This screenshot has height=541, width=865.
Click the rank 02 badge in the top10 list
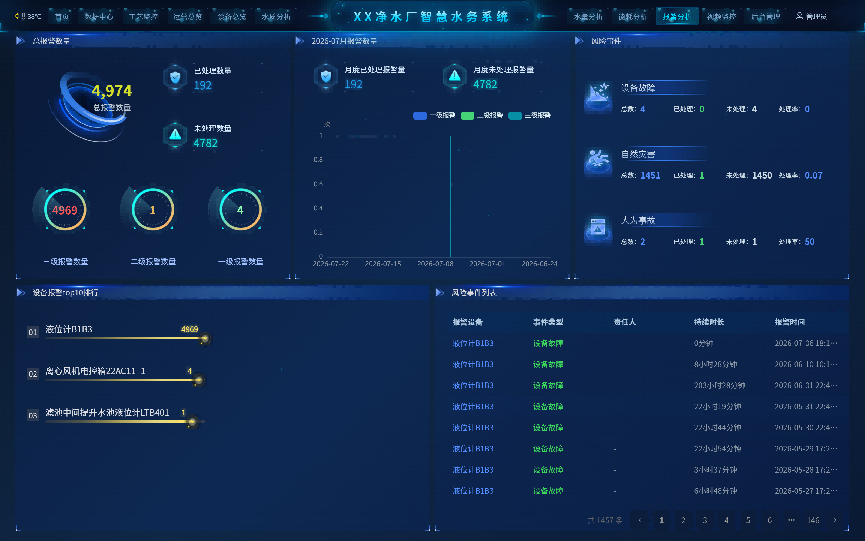[33, 374]
